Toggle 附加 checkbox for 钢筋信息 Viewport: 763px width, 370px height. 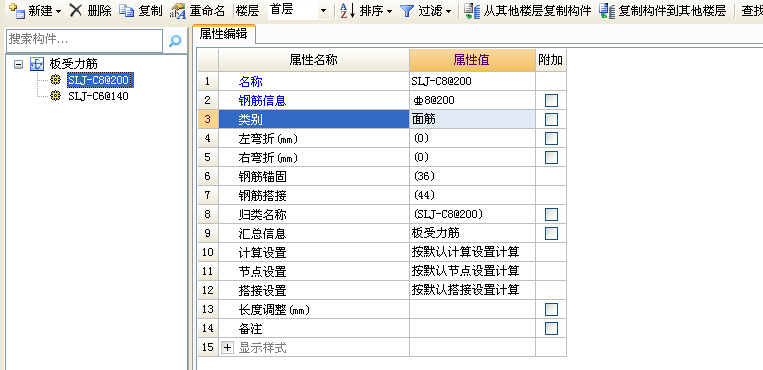(551, 101)
